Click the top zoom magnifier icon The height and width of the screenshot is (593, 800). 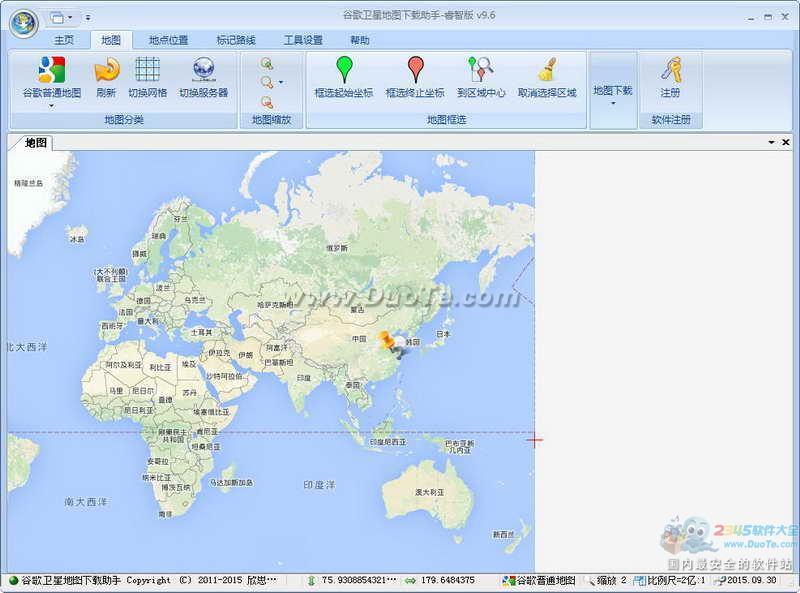[x=267, y=64]
